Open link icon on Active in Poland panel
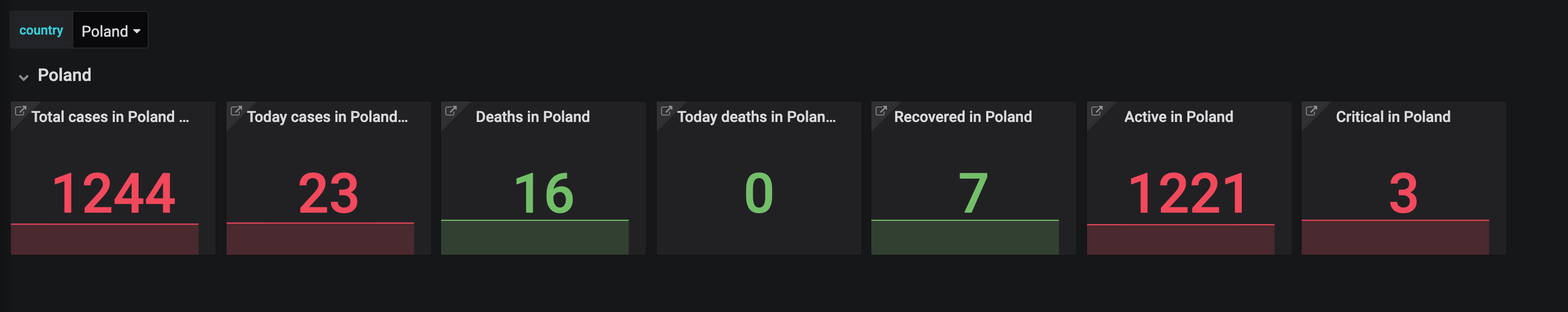 (x=1096, y=111)
